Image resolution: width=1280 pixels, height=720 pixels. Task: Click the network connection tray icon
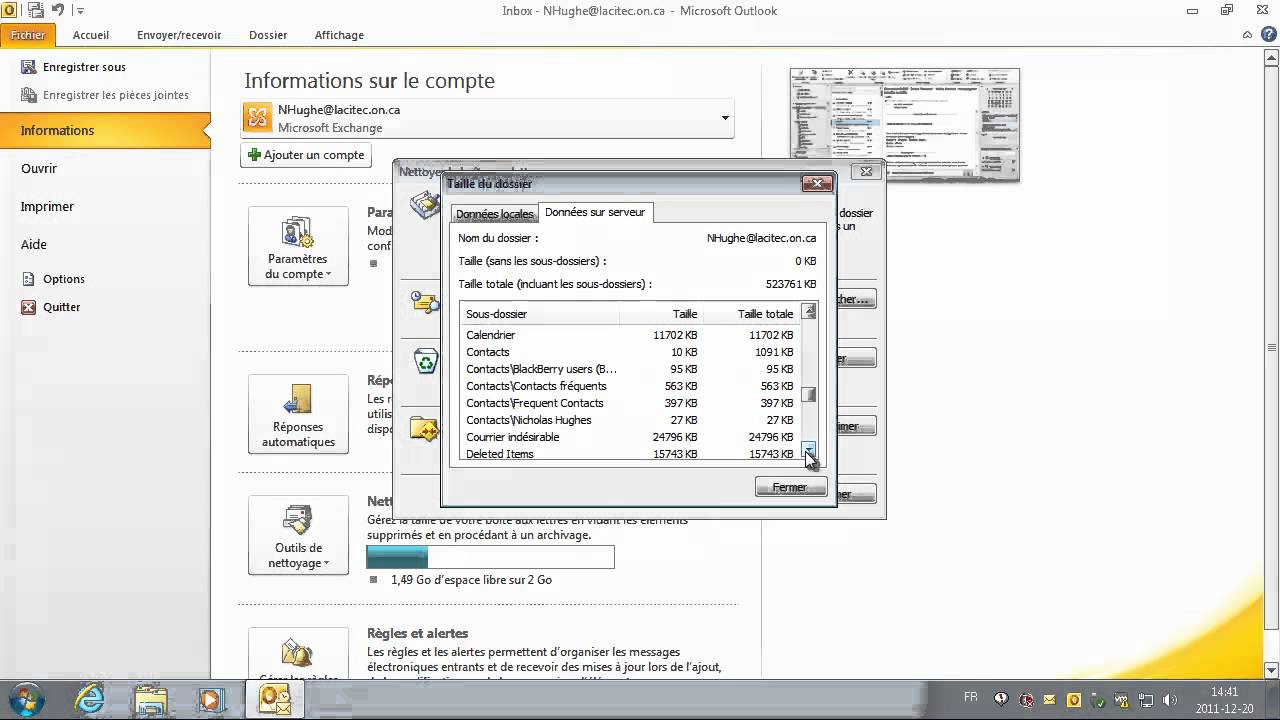[1146, 700]
